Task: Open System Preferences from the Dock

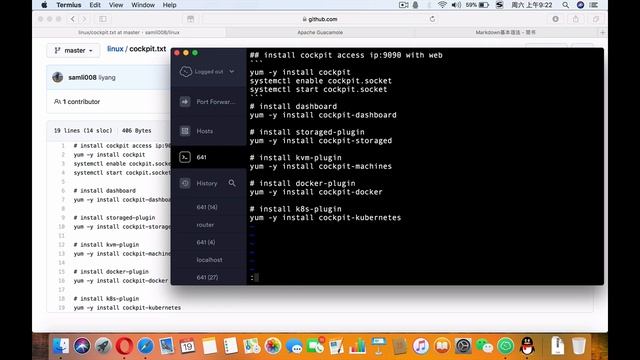Action: click(463, 346)
